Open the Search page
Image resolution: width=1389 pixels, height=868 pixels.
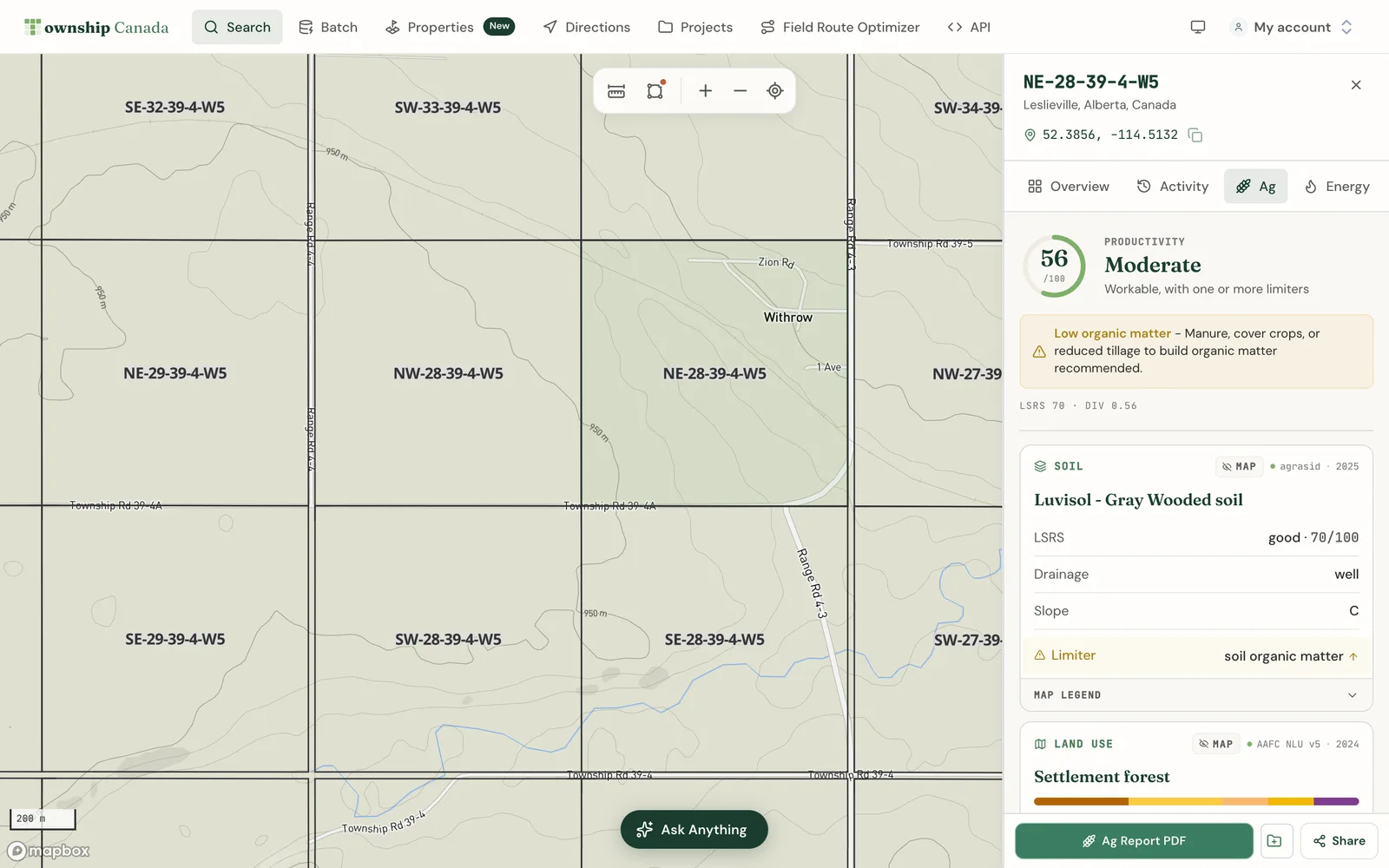point(237,27)
